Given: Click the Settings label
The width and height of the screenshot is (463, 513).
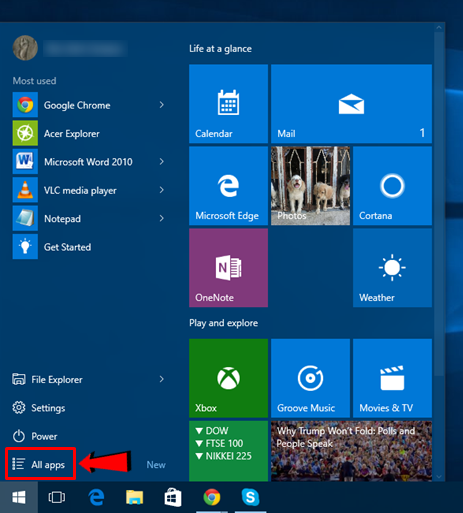Looking at the screenshot, I should point(48,408).
